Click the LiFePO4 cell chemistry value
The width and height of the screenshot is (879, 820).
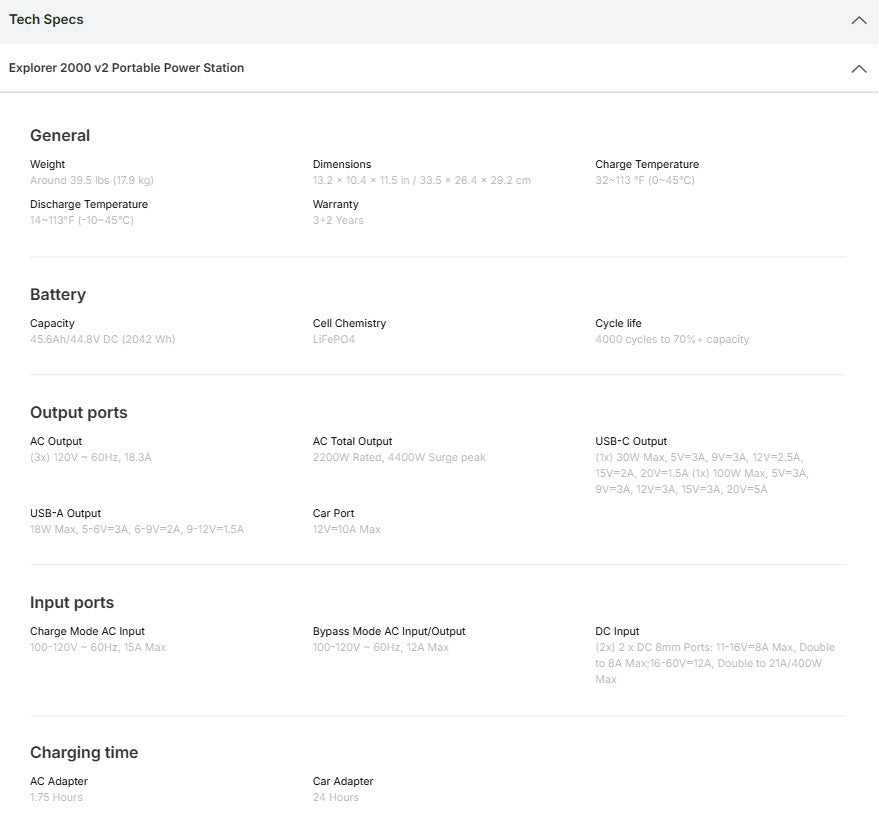[x=333, y=340]
